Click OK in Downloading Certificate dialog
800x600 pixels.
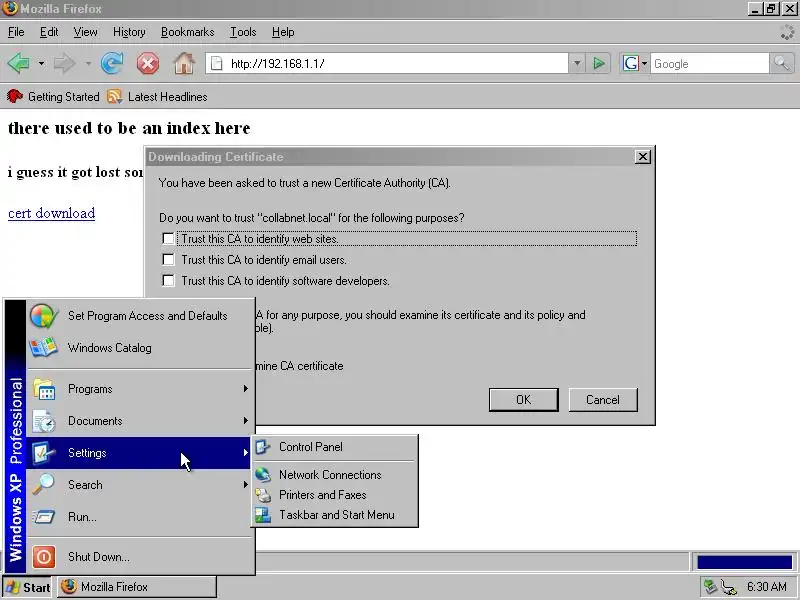[523, 399]
